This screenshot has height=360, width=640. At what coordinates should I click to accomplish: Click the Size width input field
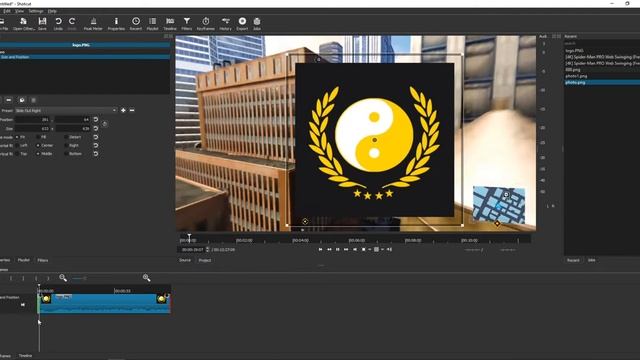[32, 128]
